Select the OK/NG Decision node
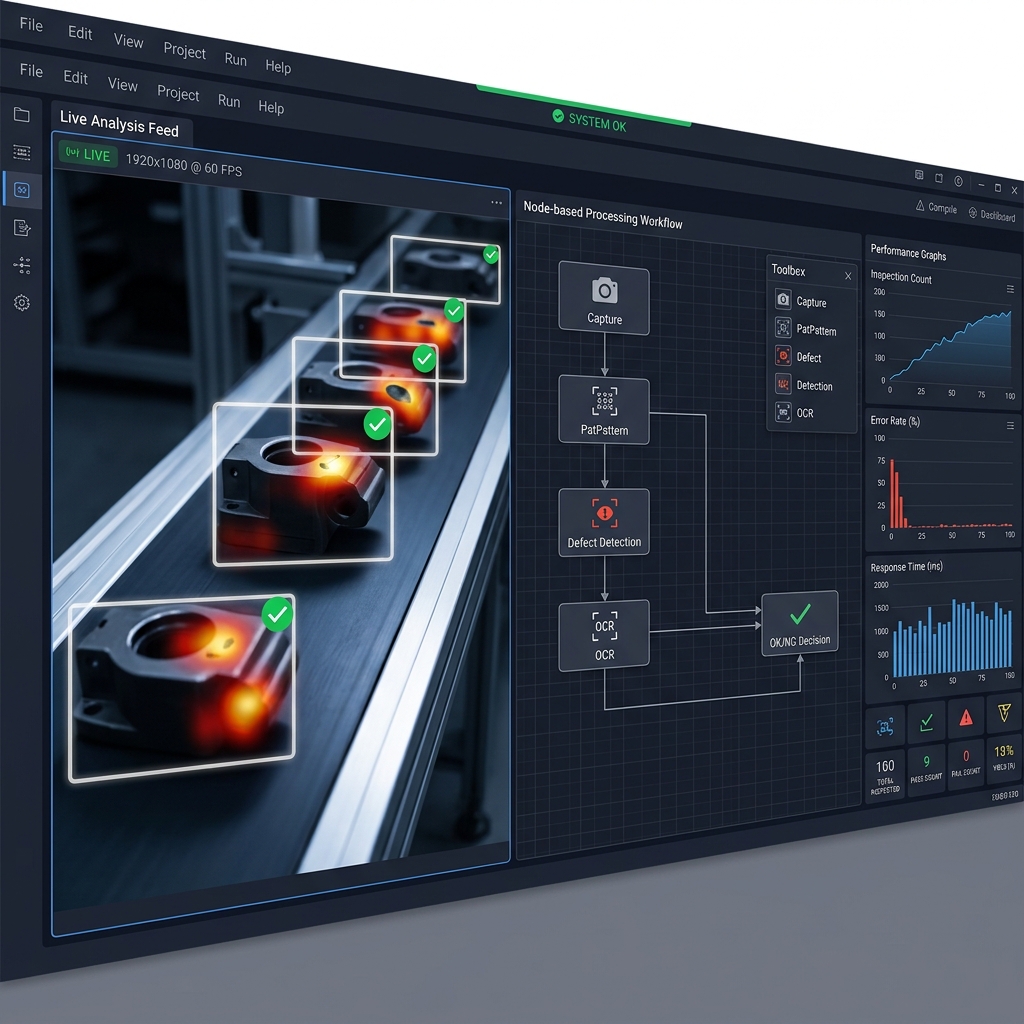This screenshot has width=1024, height=1024. tap(800, 623)
